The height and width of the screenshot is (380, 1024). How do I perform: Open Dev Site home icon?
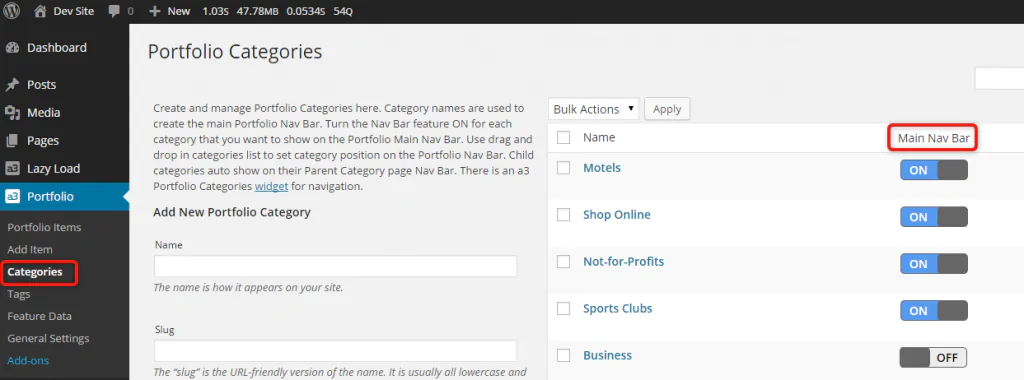[x=40, y=11]
